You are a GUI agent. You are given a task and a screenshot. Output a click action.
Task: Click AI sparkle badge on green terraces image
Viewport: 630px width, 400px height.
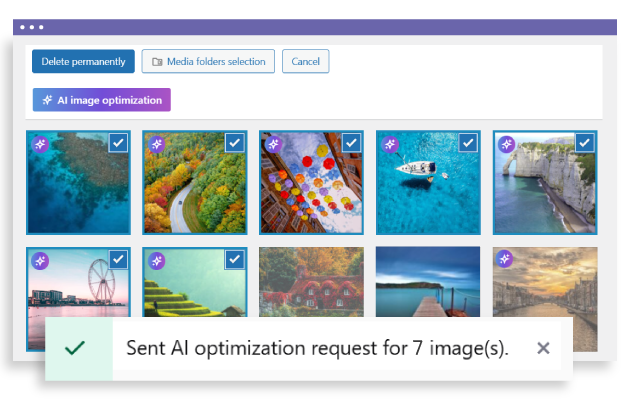pos(157,261)
